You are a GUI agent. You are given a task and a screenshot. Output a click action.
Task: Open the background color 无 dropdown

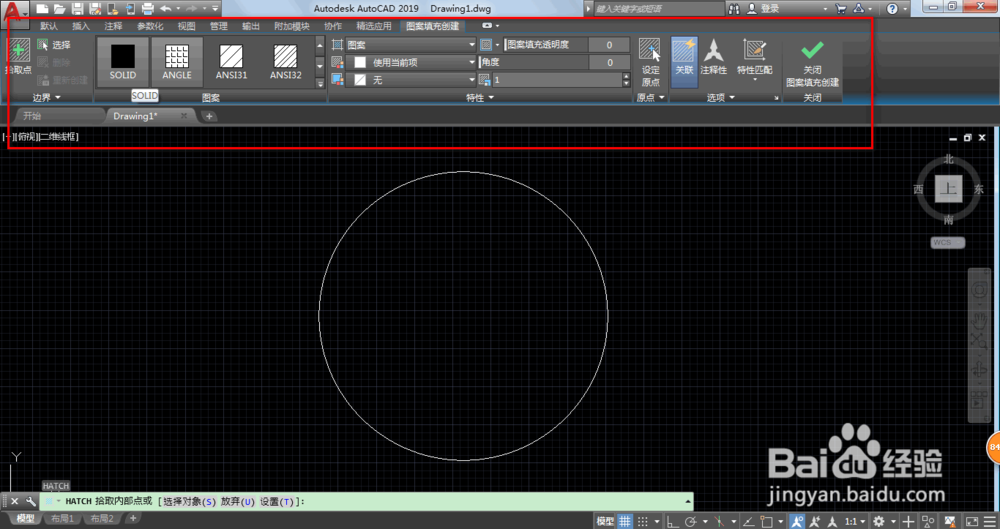(411, 80)
